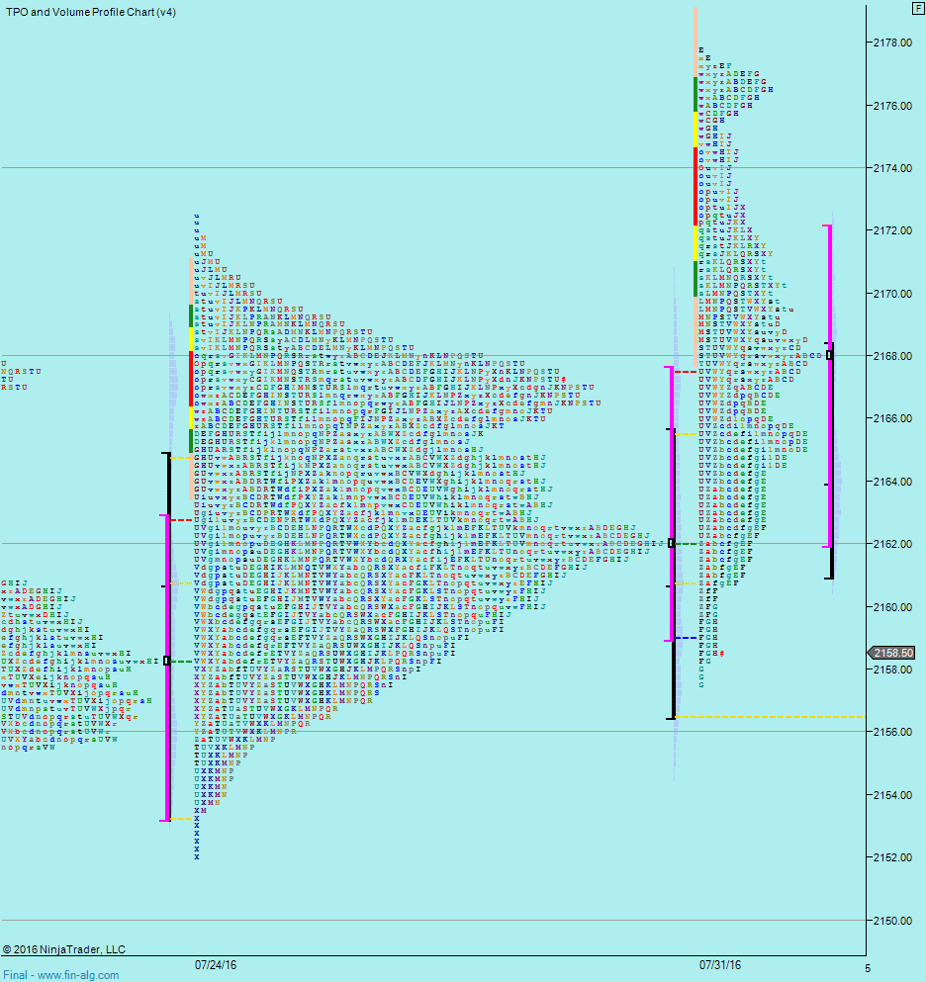
Task: Click the 2172.00 price axis label
Action: coord(892,231)
